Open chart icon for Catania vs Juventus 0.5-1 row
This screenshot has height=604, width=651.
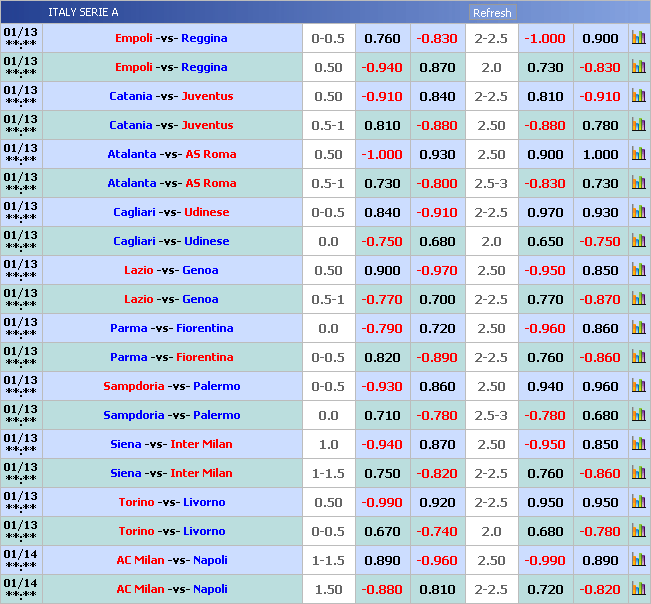[x=638, y=125]
